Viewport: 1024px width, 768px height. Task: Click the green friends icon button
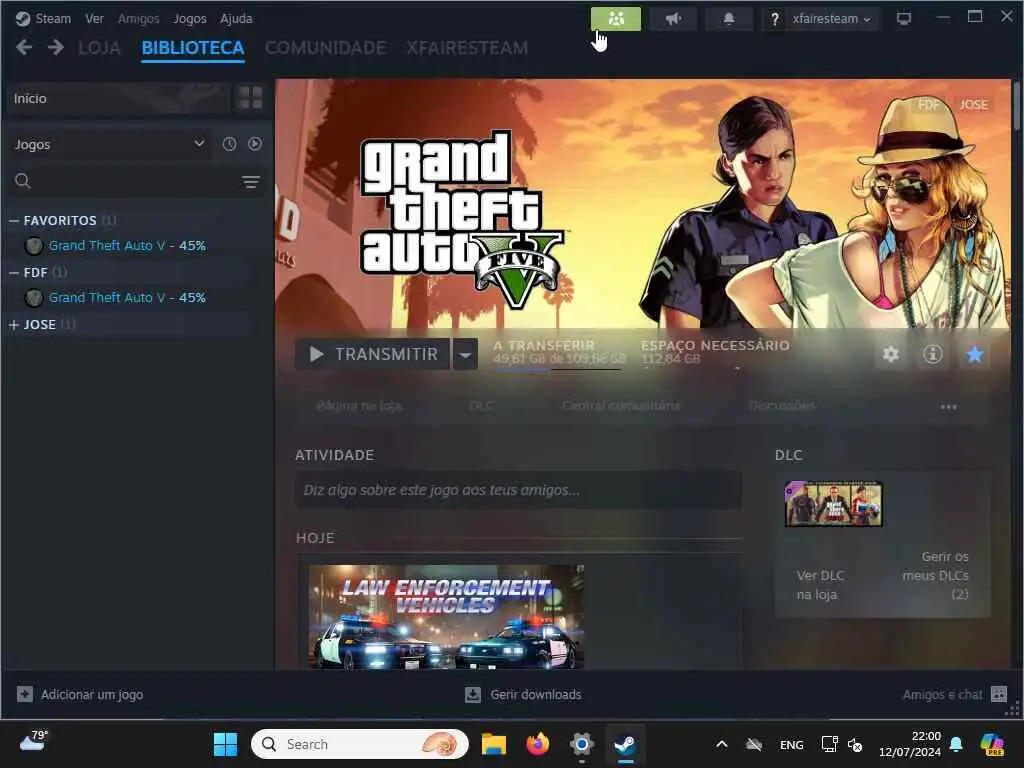point(615,18)
